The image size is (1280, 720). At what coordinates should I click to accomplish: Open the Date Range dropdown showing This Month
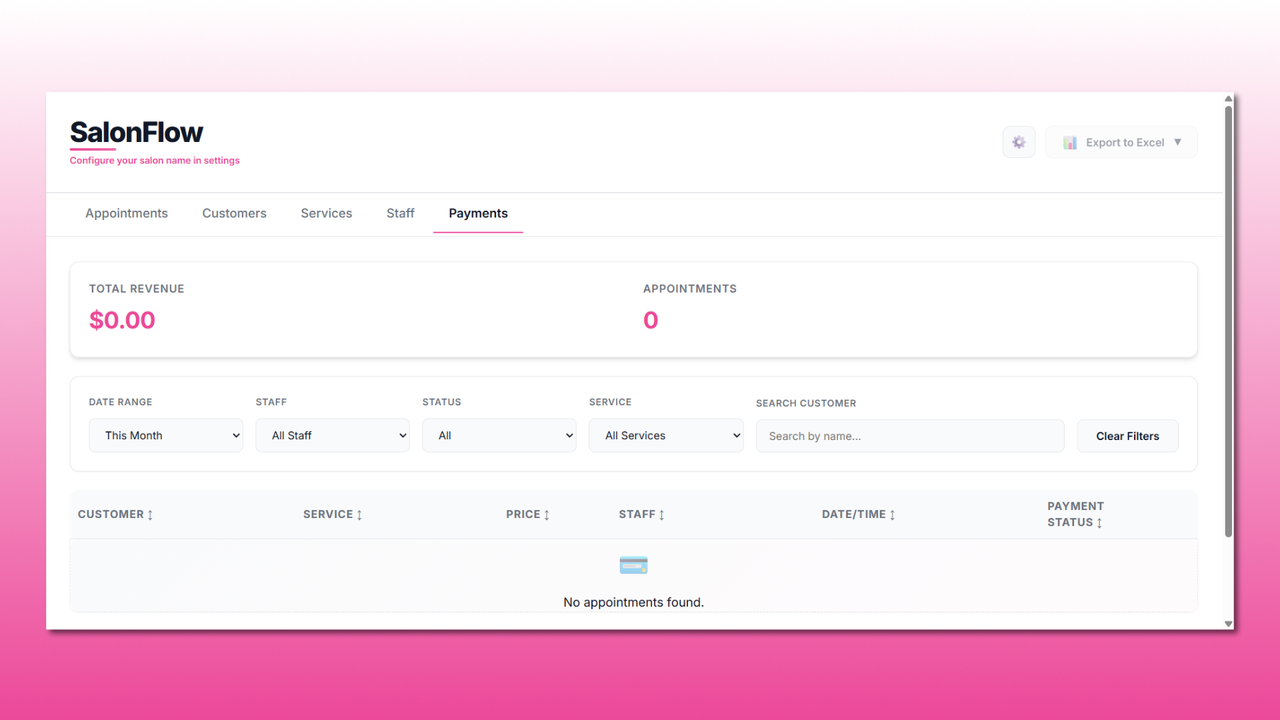tap(166, 435)
